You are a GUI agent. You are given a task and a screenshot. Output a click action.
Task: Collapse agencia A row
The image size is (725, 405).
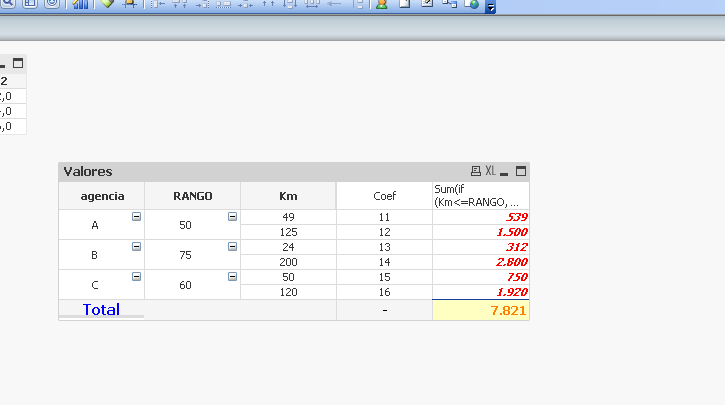(x=136, y=216)
